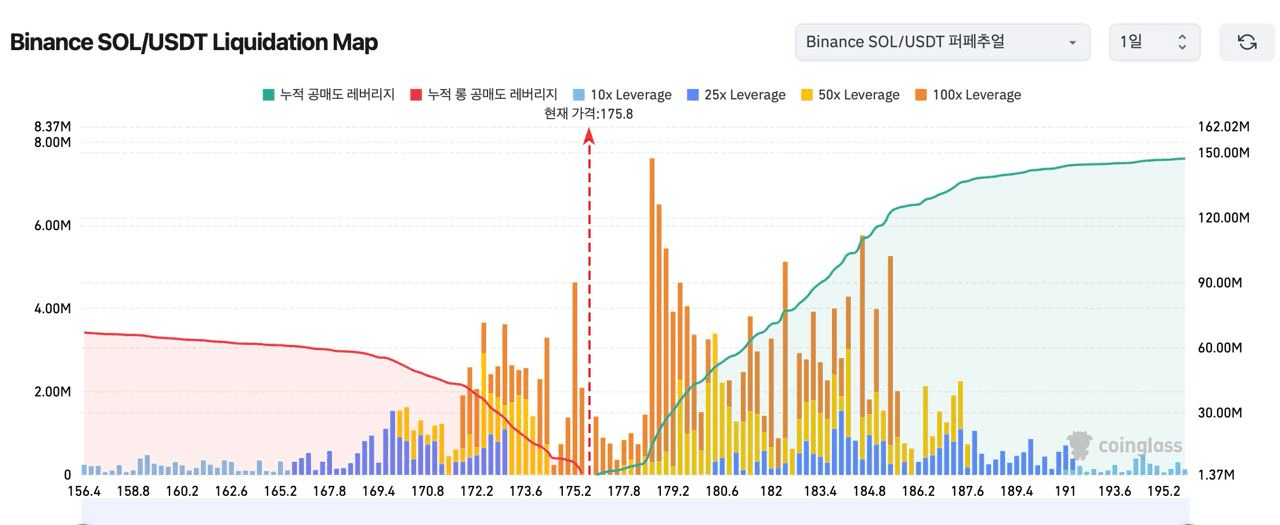Click the 8.37M left axis label
The image size is (1280, 525).
click(52, 127)
